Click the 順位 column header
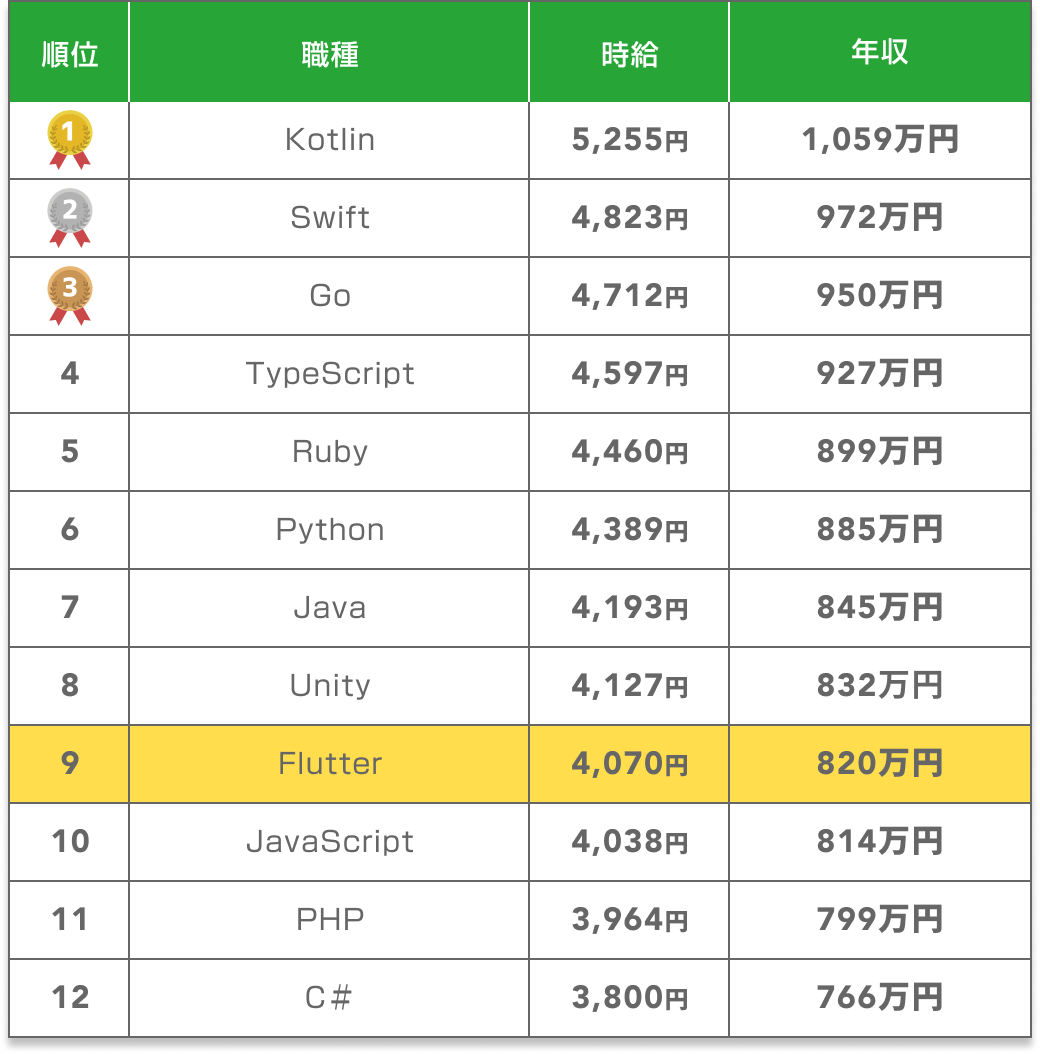 [70, 54]
